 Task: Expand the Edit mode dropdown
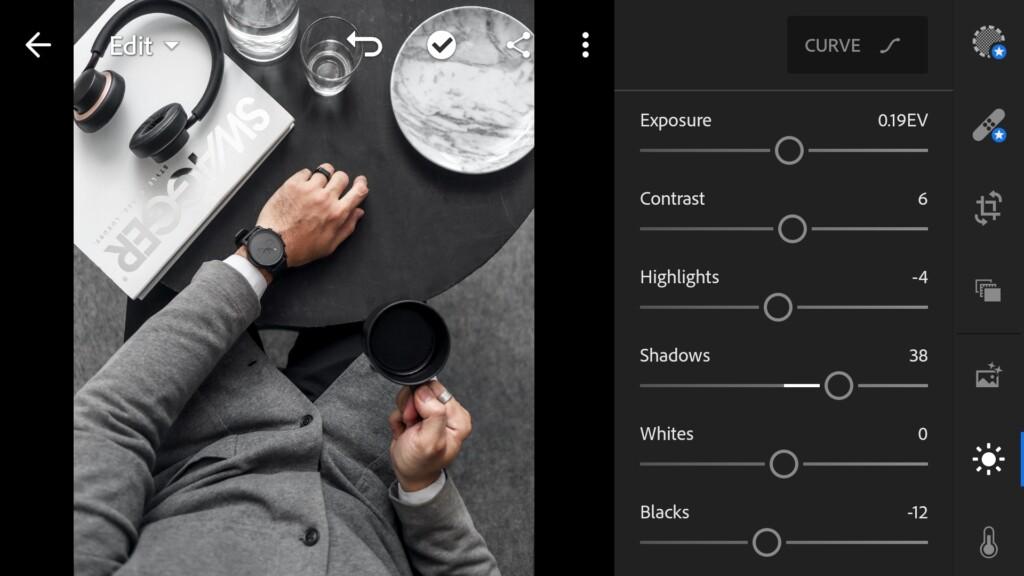(x=144, y=46)
